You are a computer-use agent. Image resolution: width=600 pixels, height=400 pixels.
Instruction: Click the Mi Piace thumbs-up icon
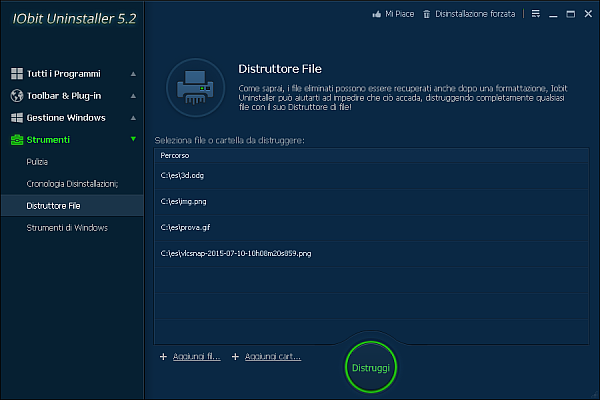(x=377, y=14)
